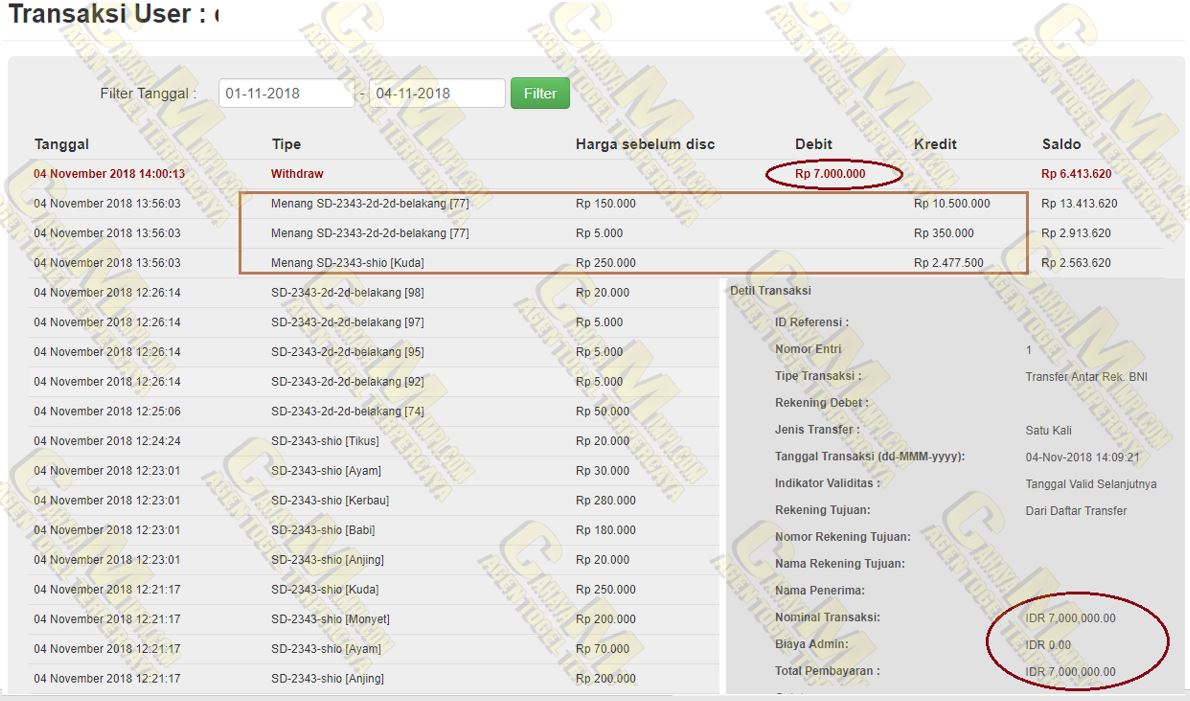Viewport: 1190px width, 701px height.
Task: Select the SD-2343-shio [Monyet] entry
Action: [x=330, y=619]
